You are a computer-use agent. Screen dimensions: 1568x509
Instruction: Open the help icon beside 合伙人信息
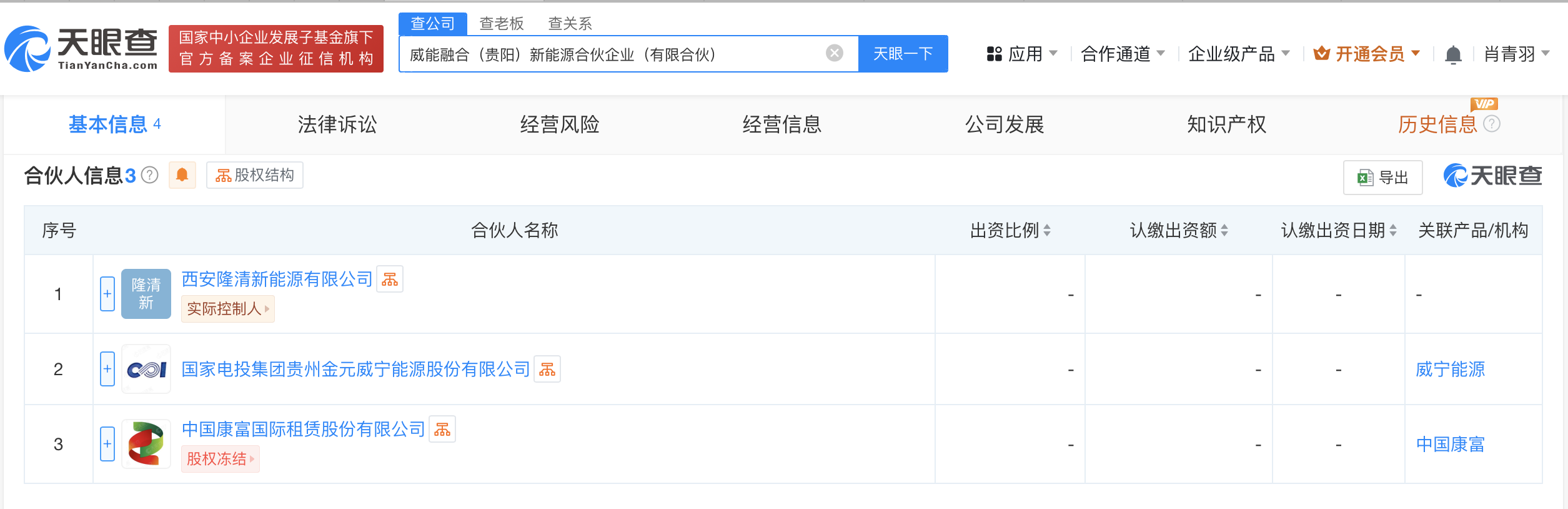[150, 175]
